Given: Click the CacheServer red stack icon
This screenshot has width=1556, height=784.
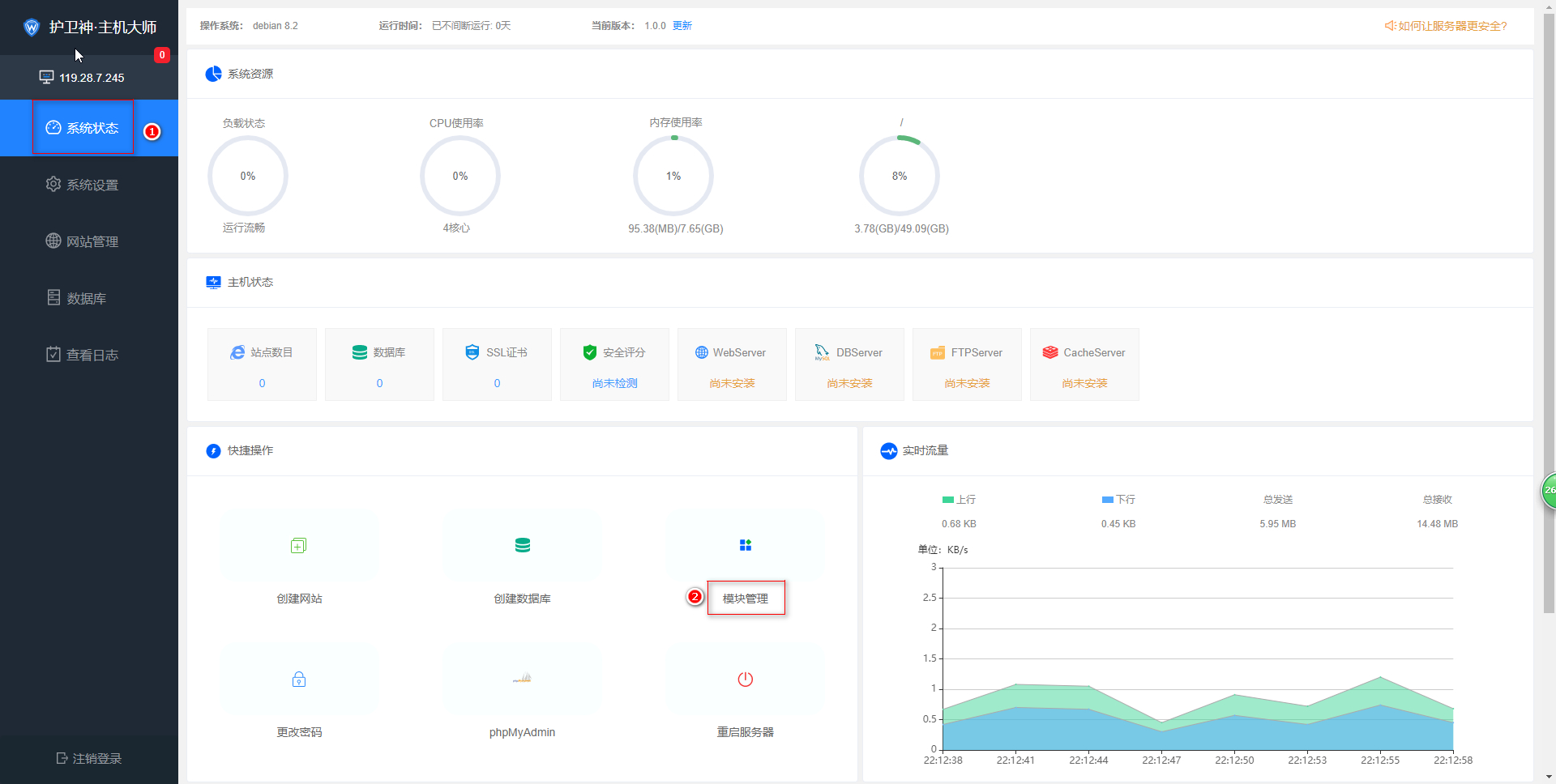Looking at the screenshot, I should click(x=1050, y=352).
